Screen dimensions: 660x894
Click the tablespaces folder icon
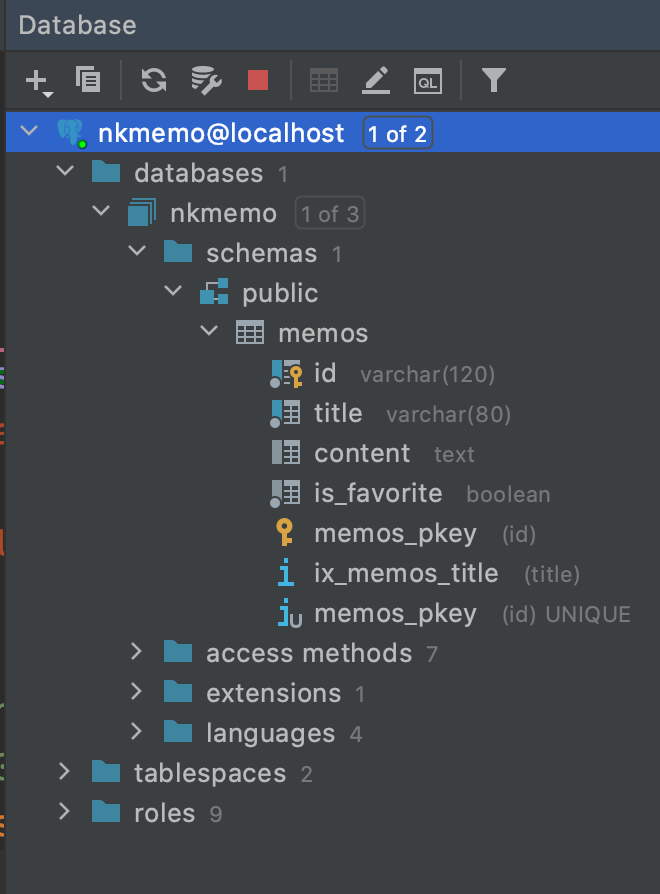(106, 772)
